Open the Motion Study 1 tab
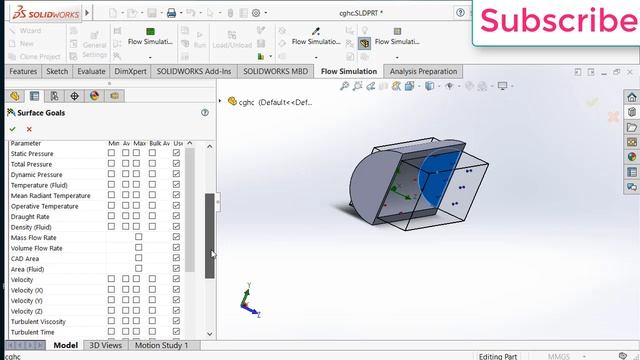The width and height of the screenshot is (640, 360). click(161, 345)
